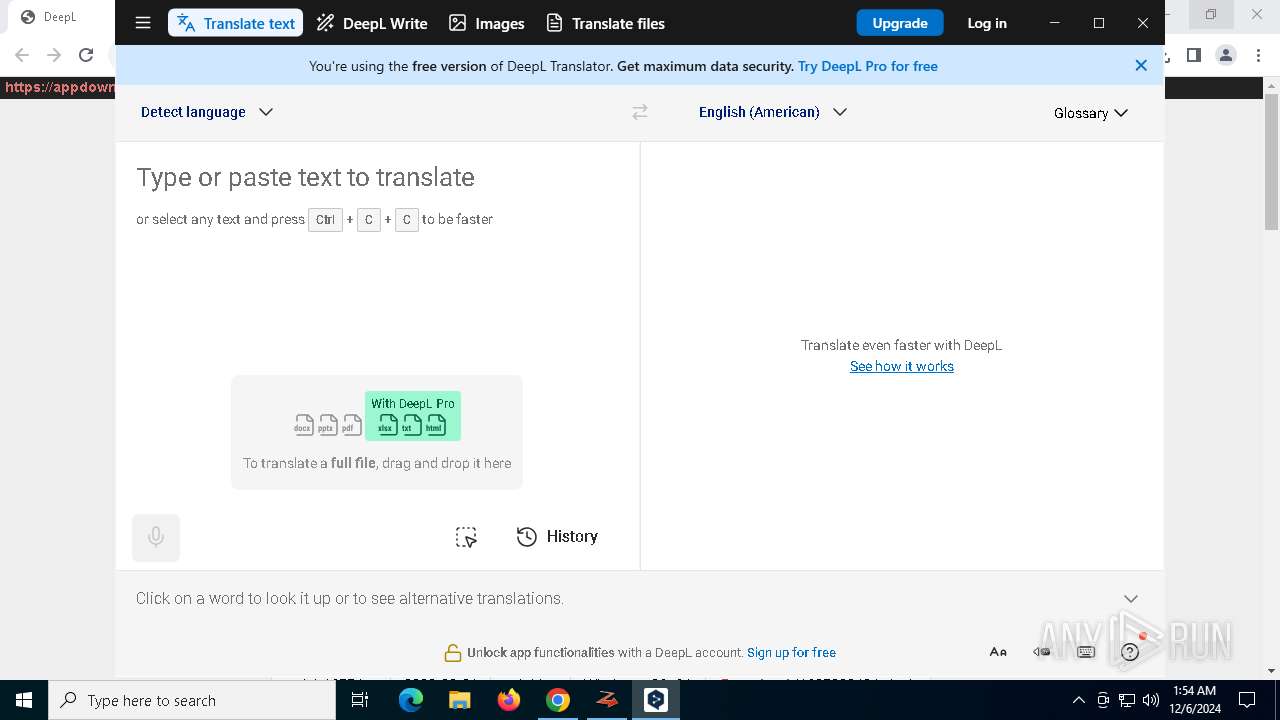Click the browser profile avatar icon
The image size is (1280, 720).
point(1226,55)
